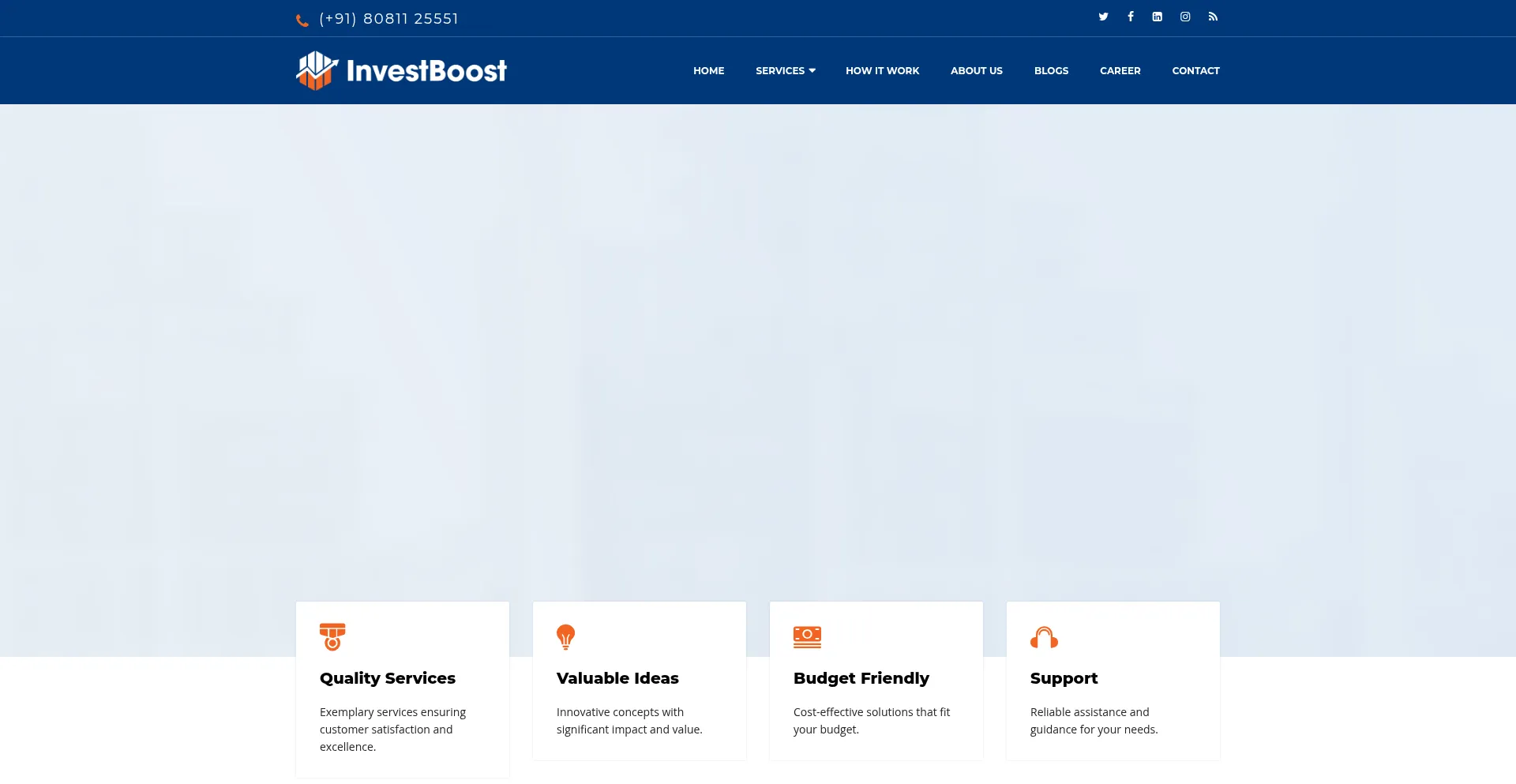The height and width of the screenshot is (784, 1516).
Task: Click the Twitter icon in top bar
Action: click(x=1103, y=17)
